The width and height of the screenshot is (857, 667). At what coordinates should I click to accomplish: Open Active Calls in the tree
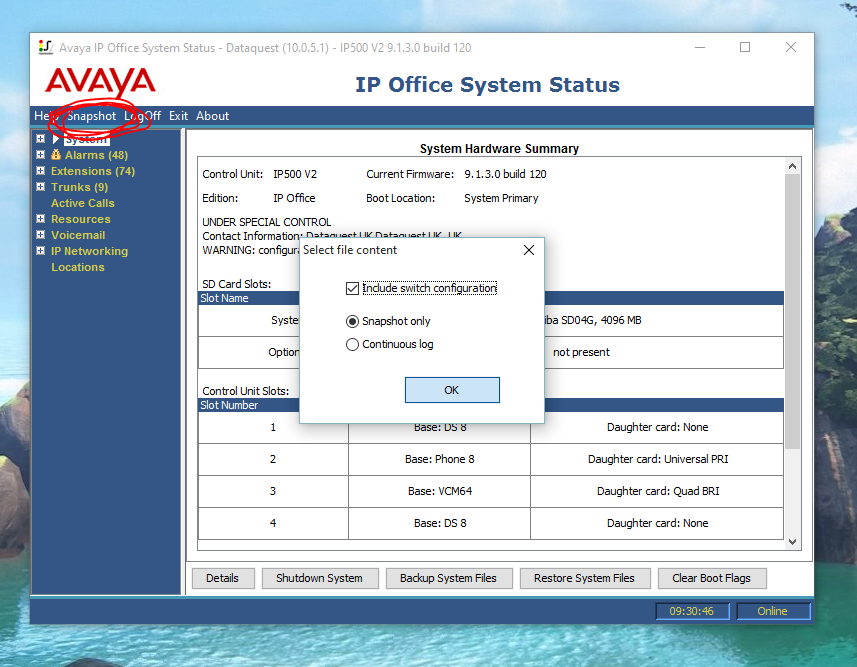pyautogui.click(x=83, y=203)
